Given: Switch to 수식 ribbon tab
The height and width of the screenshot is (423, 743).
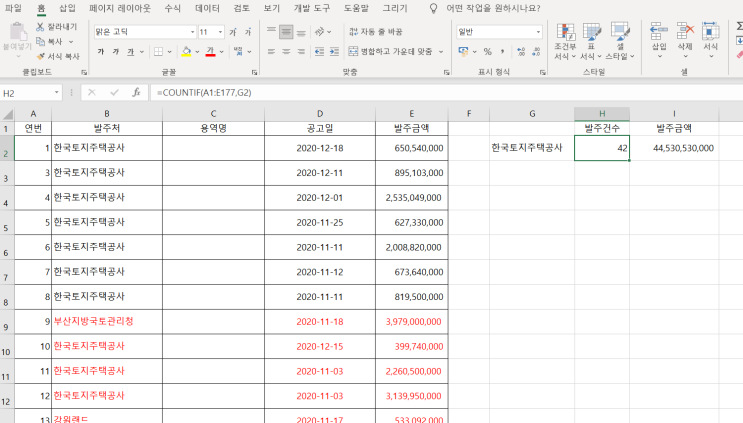Looking at the screenshot, I should [x=172, y=8].
